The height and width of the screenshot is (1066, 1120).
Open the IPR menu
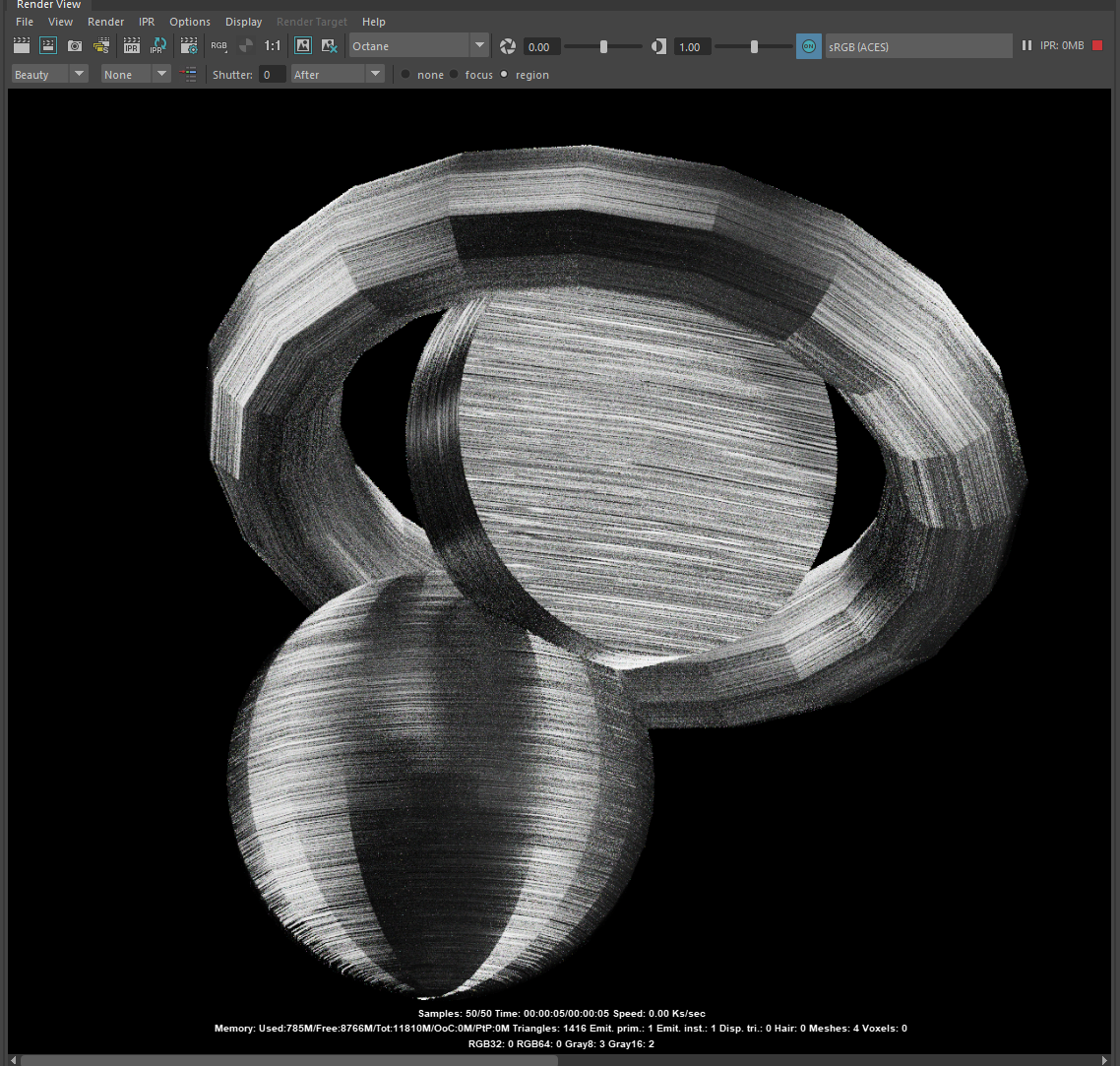(147, 22)
